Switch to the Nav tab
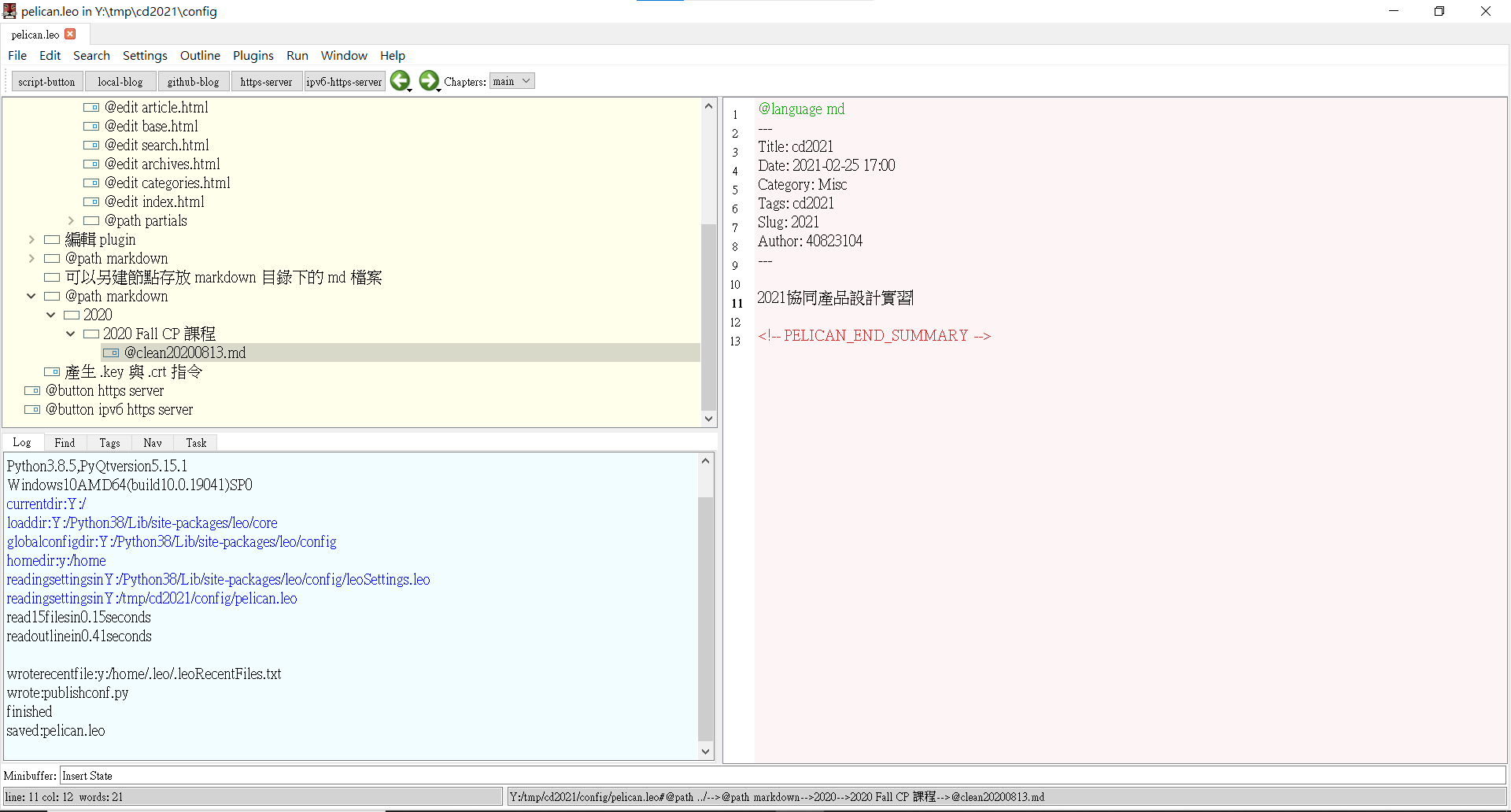The width and height of the screenshot is (1511, 812). tap(153, 442)
